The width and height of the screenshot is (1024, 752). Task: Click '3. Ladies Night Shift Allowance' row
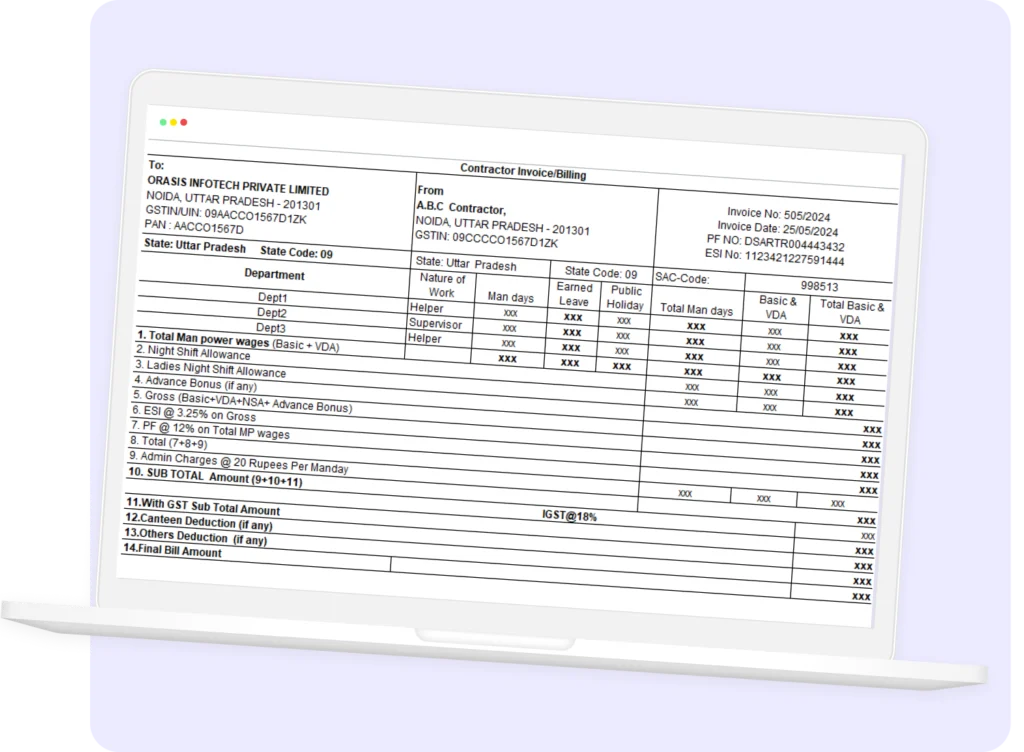(x=210, y=368)
